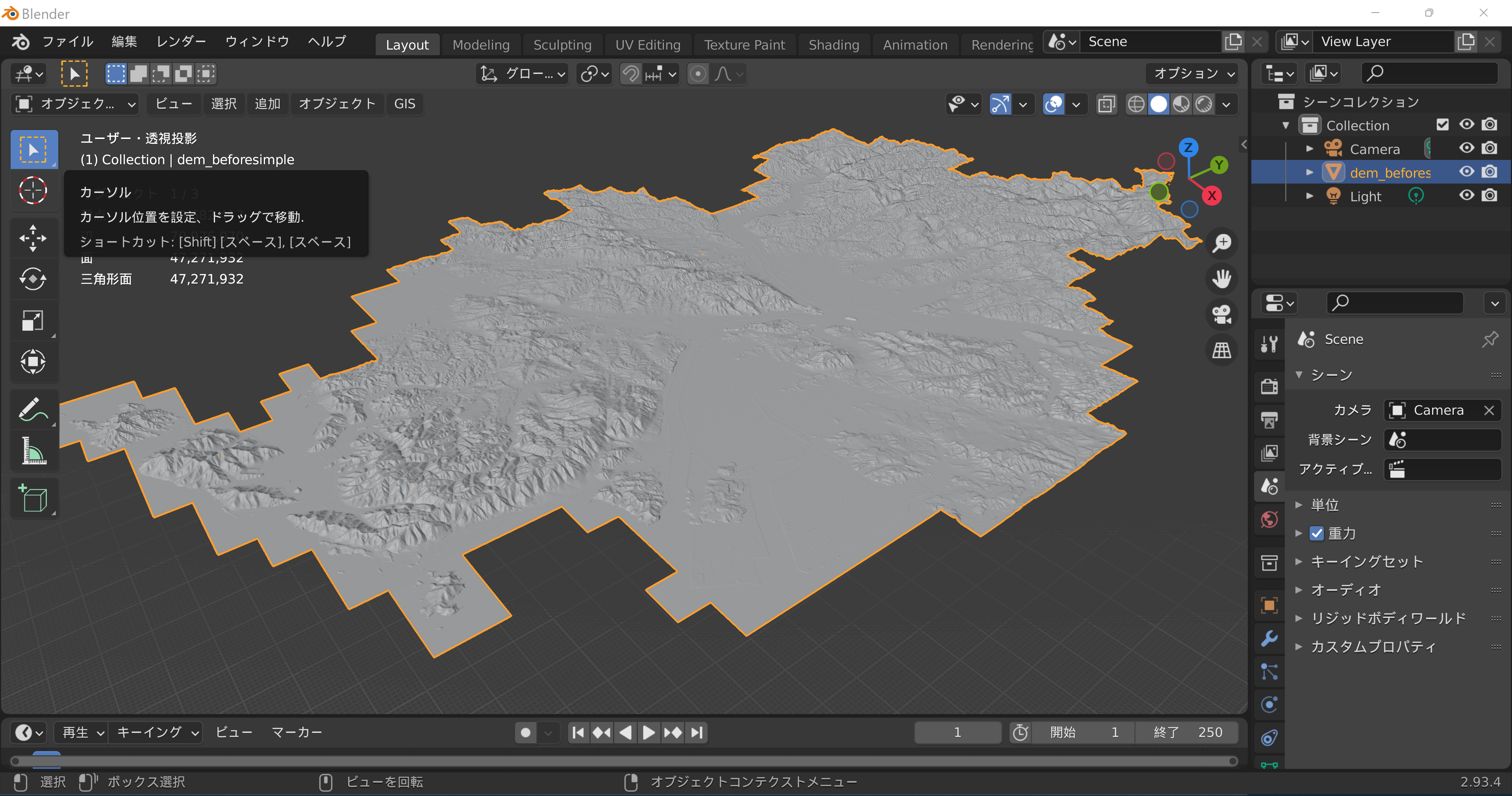Select the Move tool
The image size is (1512, 796).
click(33, 238)
